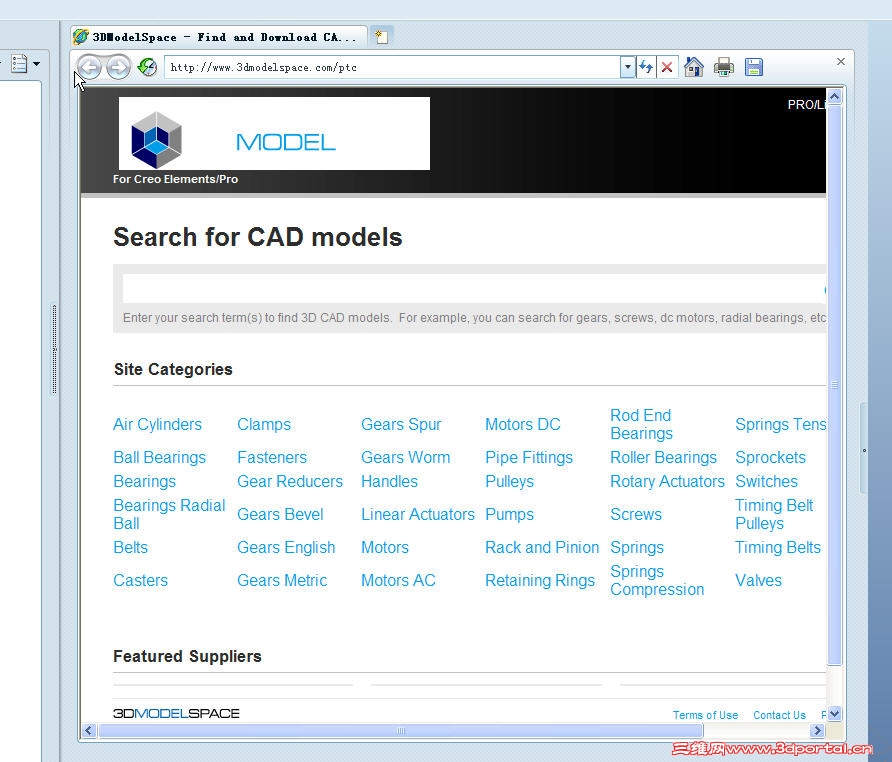Open Air Cylinders category
The height and width of the screenshot is (762, 892).
pyautogui.click(x=158, y=425)
